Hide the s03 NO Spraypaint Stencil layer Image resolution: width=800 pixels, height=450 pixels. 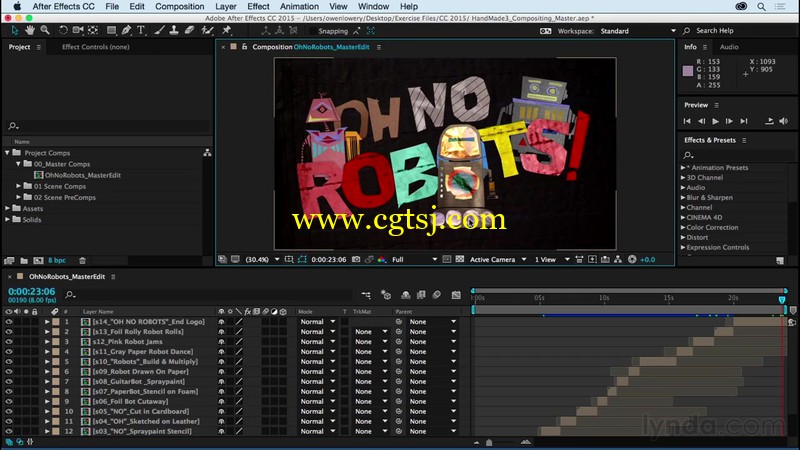click(9, 431)
